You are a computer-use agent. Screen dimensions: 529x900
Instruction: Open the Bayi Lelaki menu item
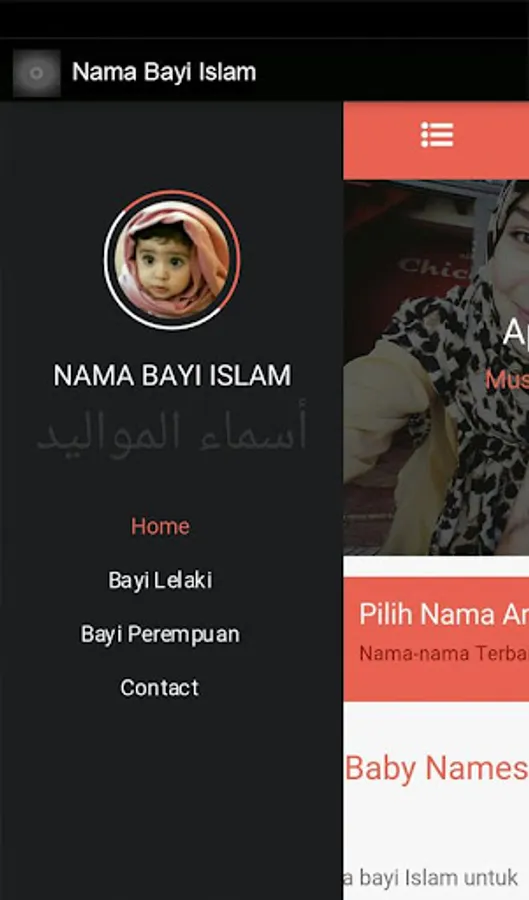pos(160,580)
